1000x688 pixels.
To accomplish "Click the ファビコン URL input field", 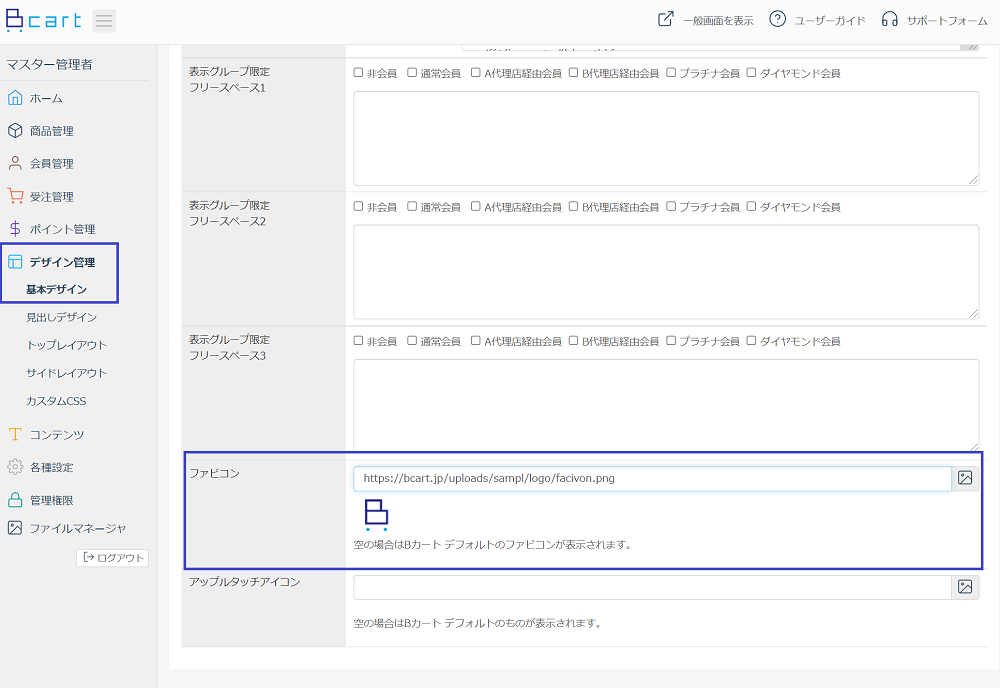I will tap(652, 478).
